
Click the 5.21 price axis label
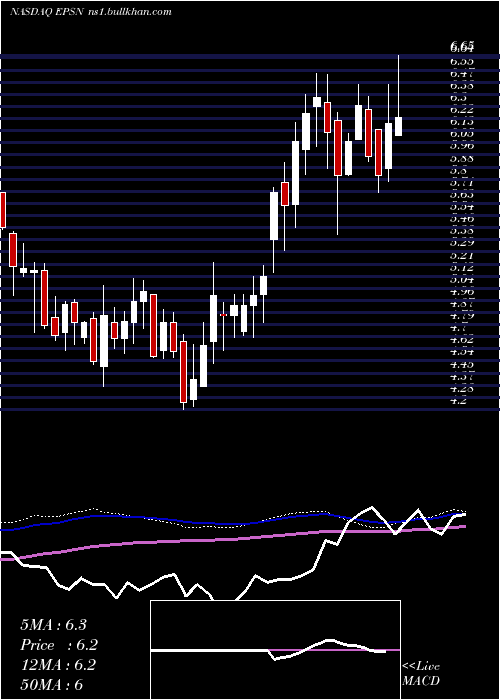462,256
